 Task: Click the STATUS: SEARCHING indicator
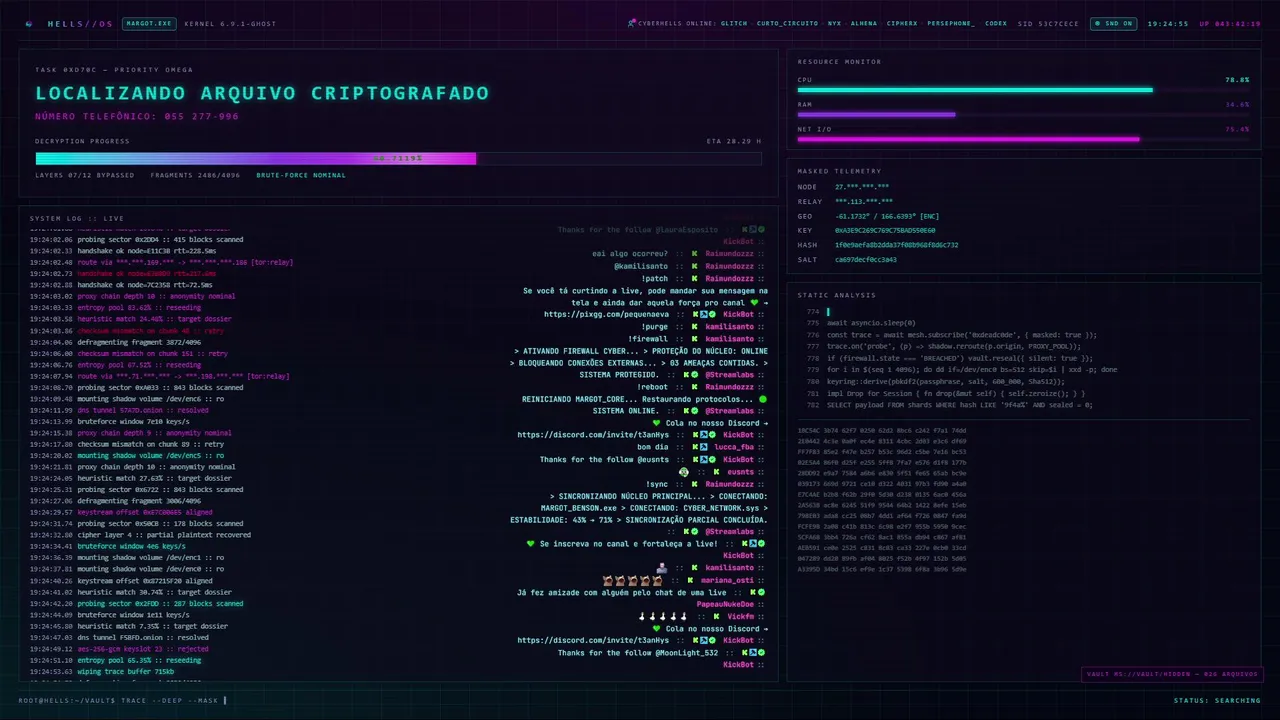tap(1217, 700)
